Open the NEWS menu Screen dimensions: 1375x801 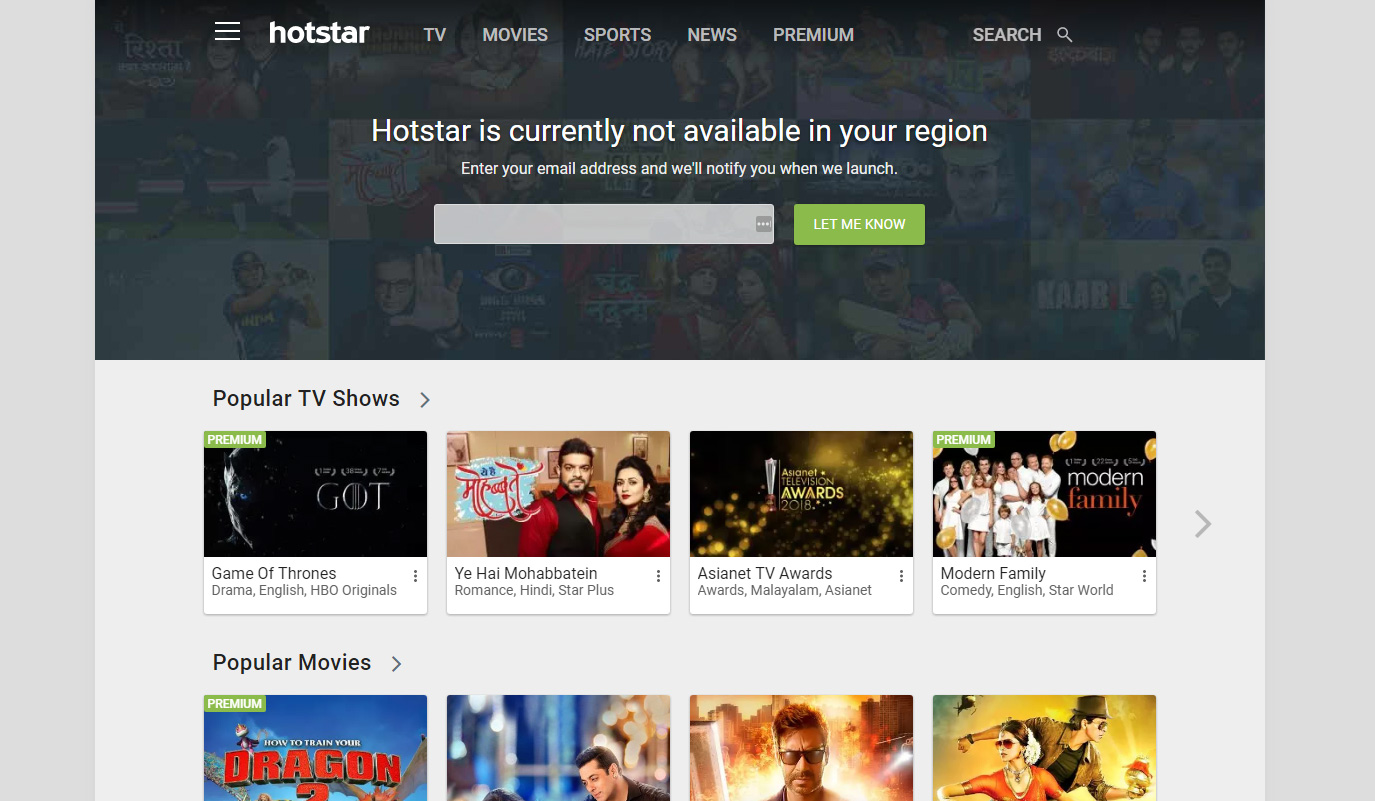coord(712,35)
